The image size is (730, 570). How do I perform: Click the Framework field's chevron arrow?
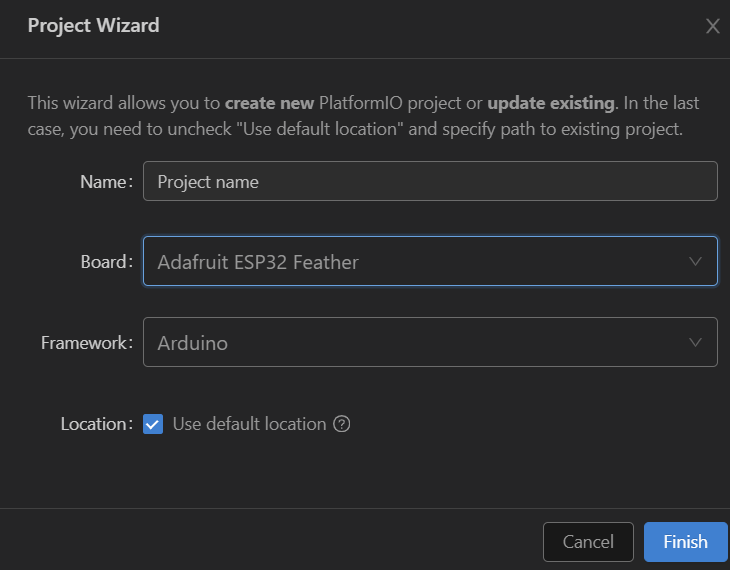pyautogui.click(x=696, y=342)
